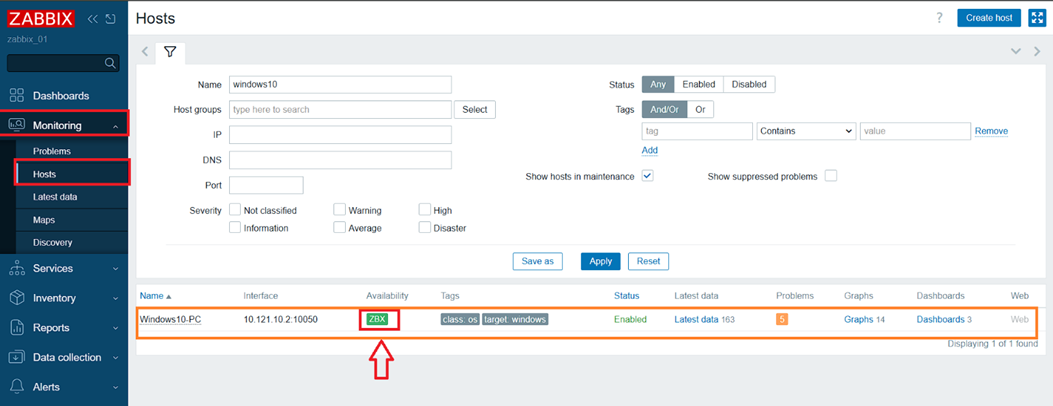Toggle Information severity checkbox
1053x406 pixels.
click(235, 227)
